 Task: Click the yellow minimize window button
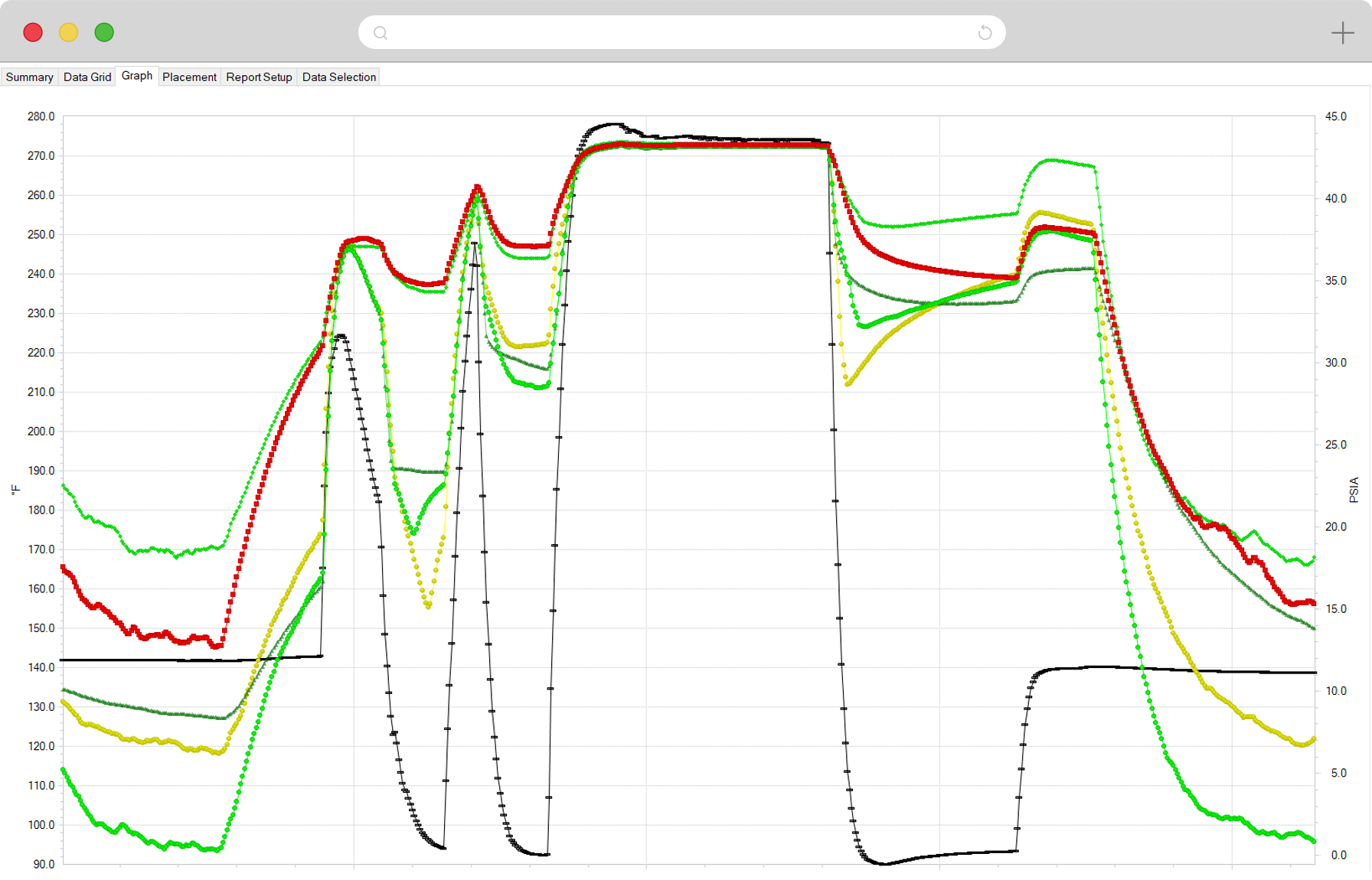[69, 33]
